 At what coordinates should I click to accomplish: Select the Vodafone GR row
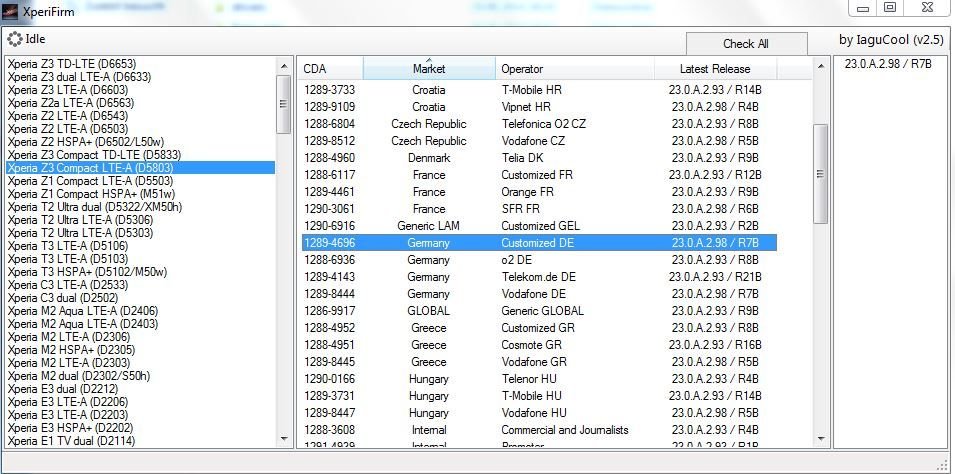click(x=540, y=362)
